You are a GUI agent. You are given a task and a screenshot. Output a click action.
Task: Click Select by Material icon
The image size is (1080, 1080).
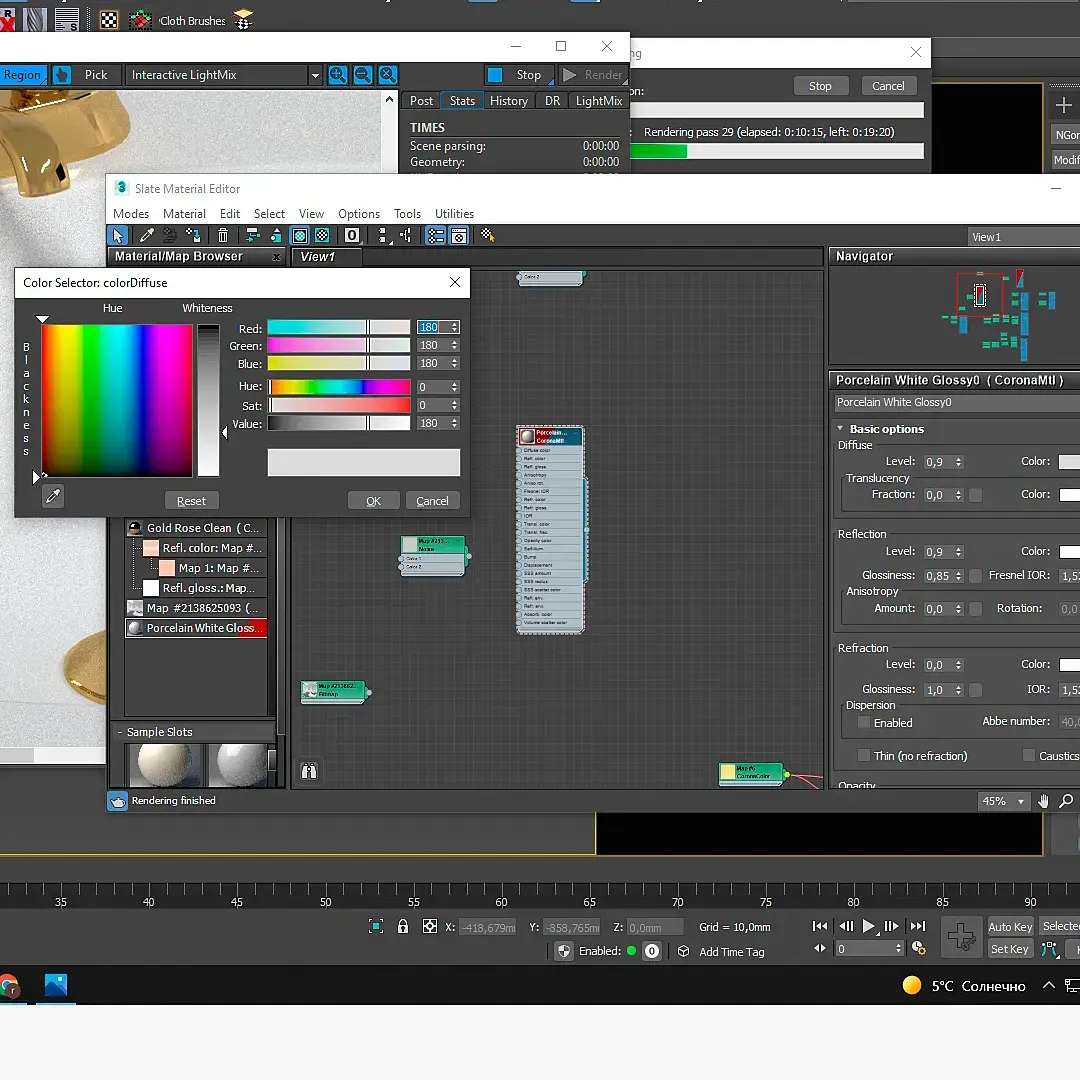tap(488, 236)
